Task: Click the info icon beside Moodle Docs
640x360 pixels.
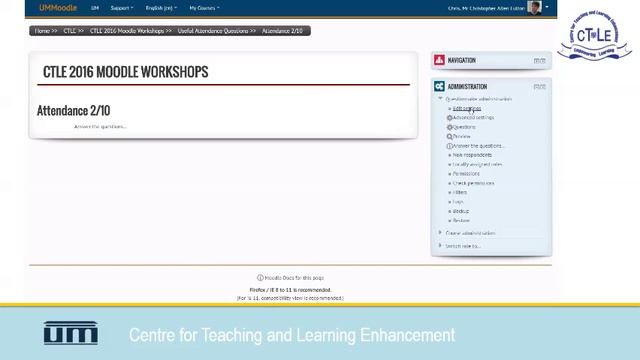Action: tap(260, 278)
